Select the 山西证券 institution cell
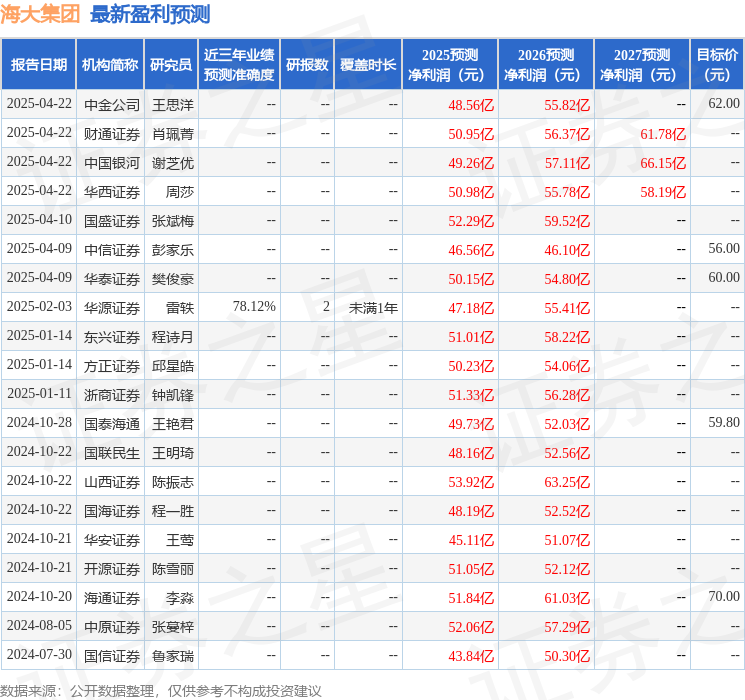745x700 pixels. pos(112,482)
